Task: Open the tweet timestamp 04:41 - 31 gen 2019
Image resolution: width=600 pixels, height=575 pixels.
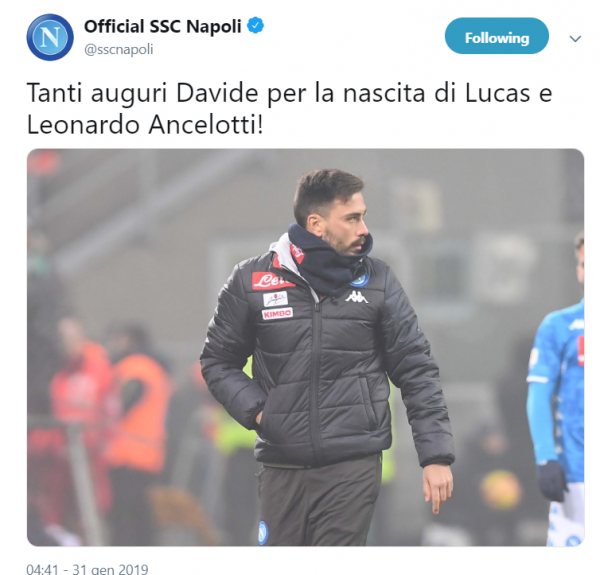Action: coord(87,569)
